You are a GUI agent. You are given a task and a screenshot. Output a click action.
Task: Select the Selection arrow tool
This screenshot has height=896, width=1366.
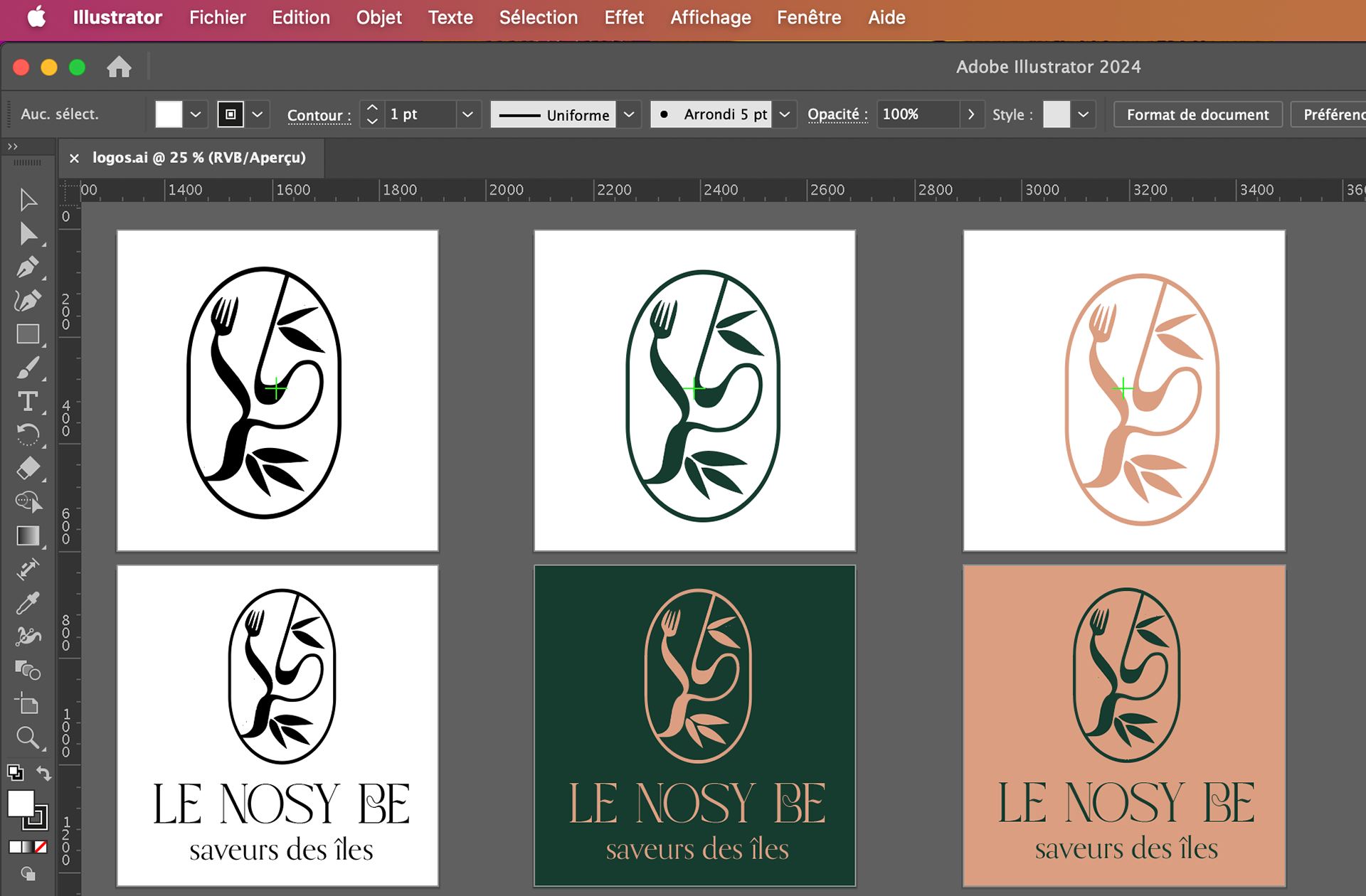point(28,200)
